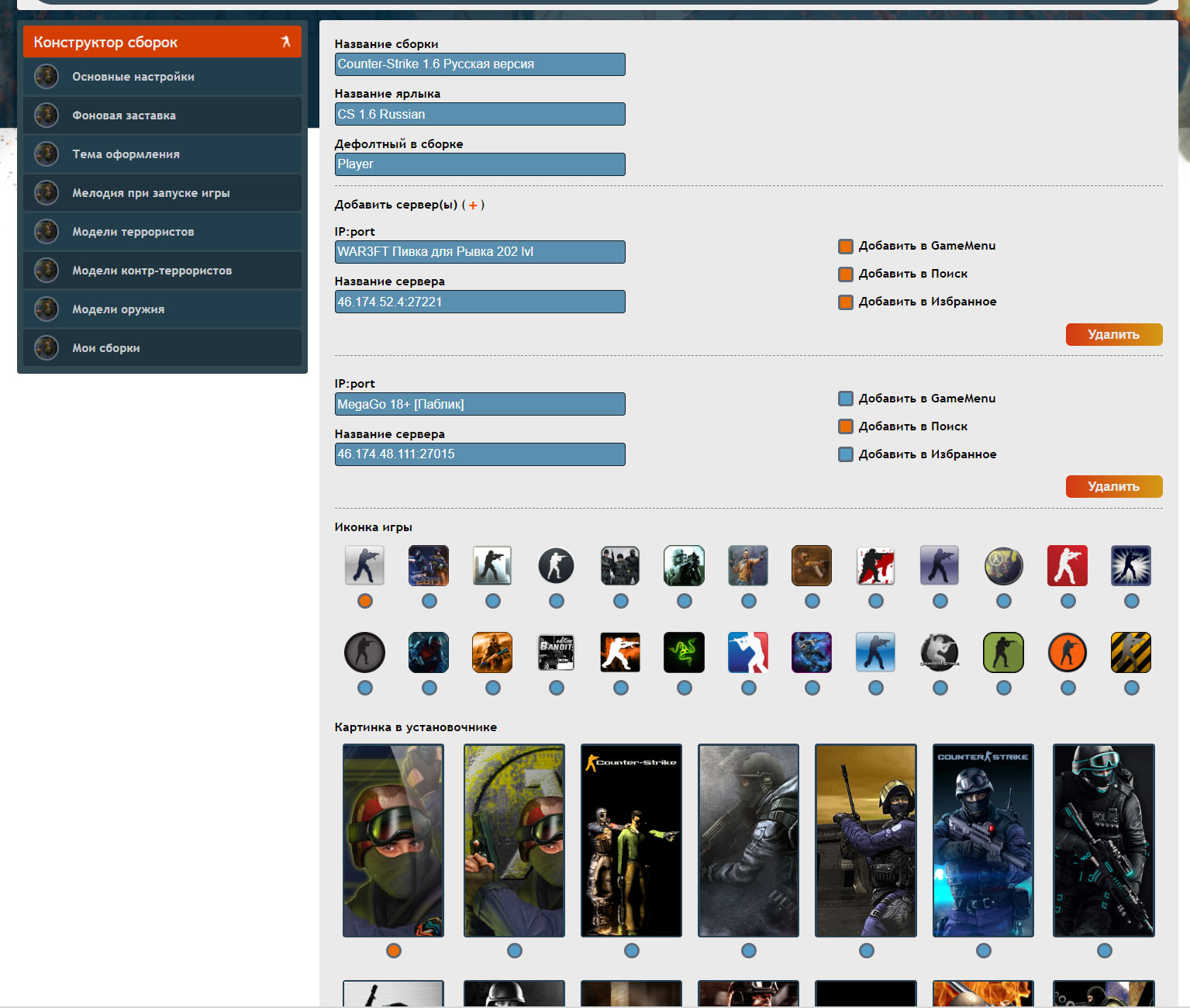
Task: Click the camouflage number 3 installer picture
Action: pos(514,841)
